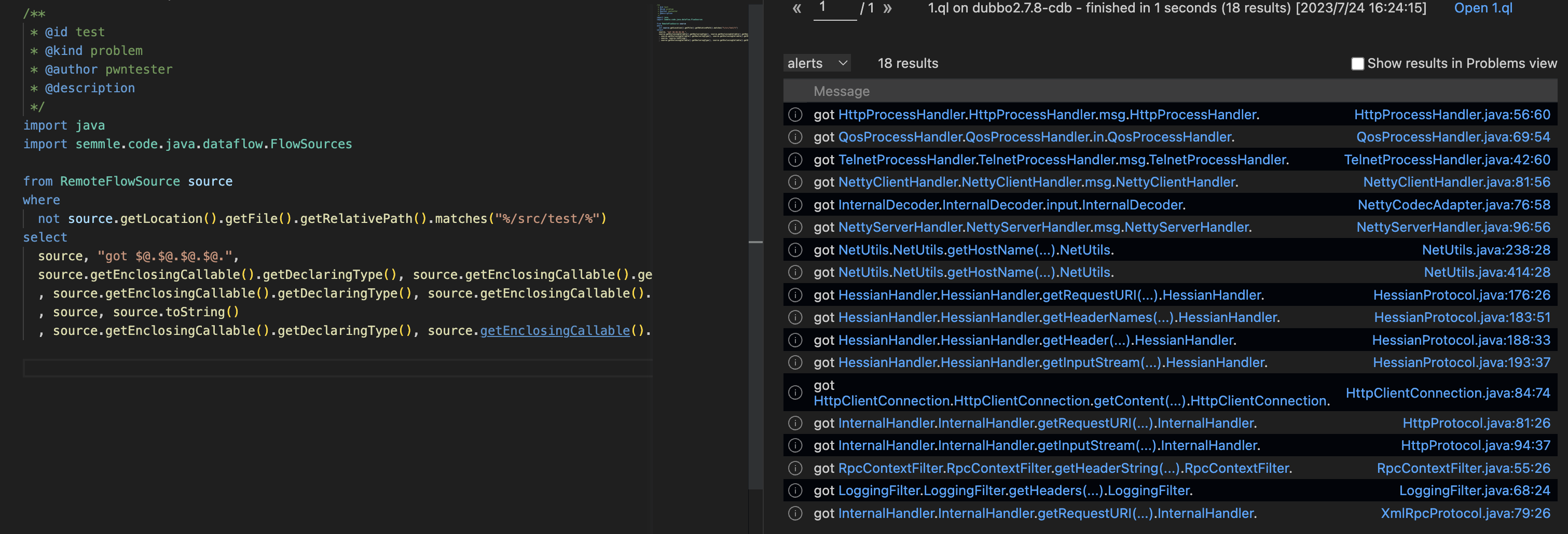Click info icon for HttpProtocol.java:81:26 row

tap(795, 423)
